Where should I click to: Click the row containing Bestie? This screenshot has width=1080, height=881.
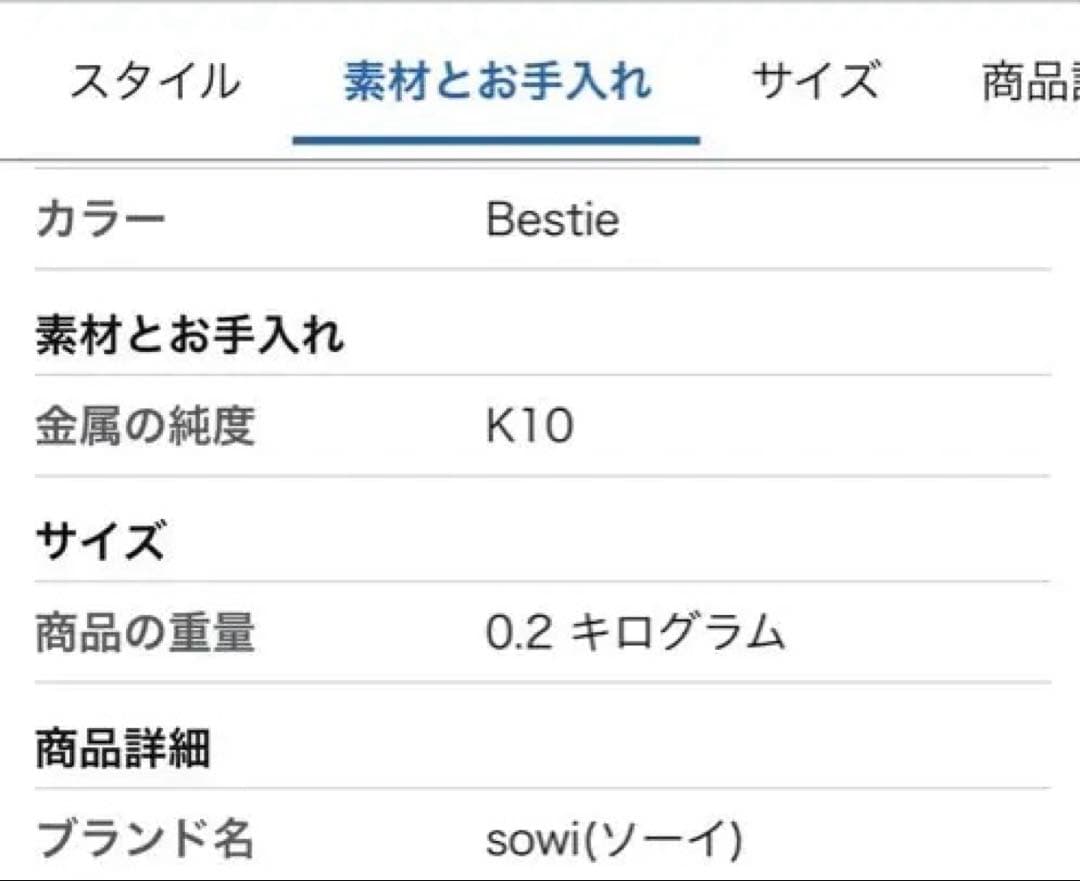click(x=540, y=219)
